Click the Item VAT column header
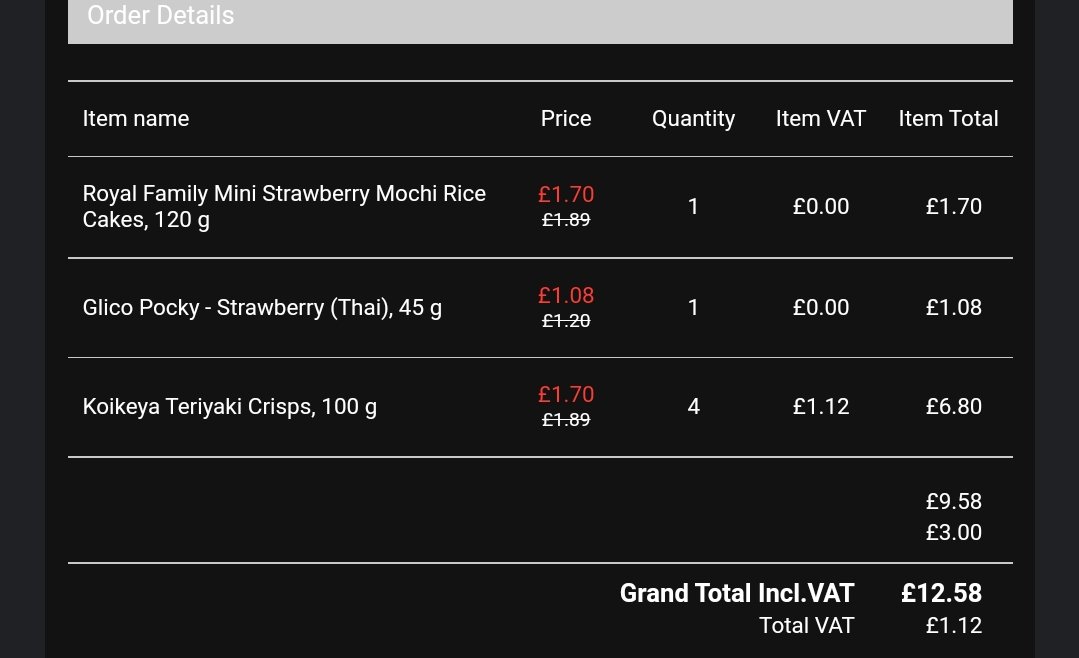 point(821,119)
